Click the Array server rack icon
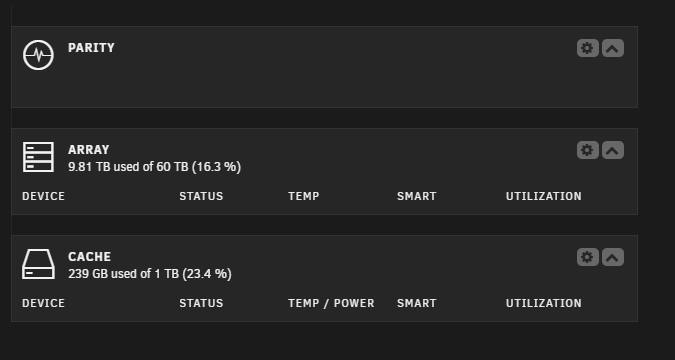The height and width of the screenshot is (360, 675). pos(38,157)
